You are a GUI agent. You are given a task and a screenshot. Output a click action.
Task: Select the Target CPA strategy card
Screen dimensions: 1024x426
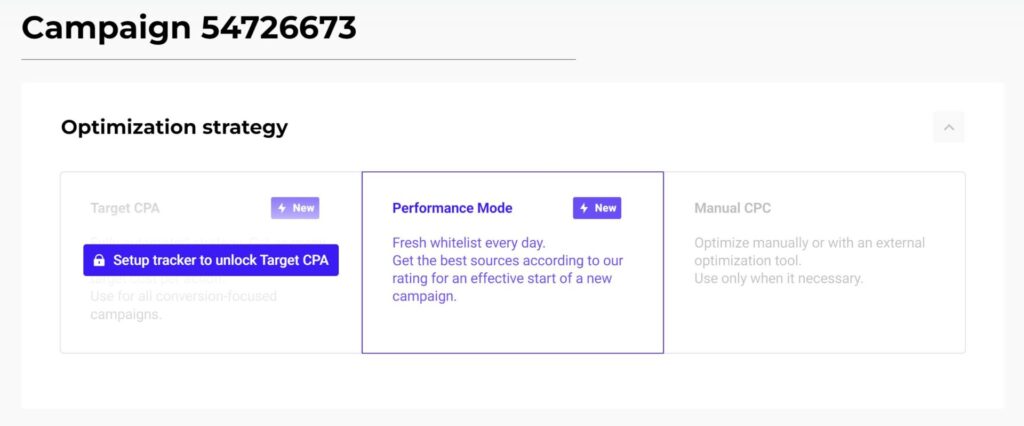point(211,263)
